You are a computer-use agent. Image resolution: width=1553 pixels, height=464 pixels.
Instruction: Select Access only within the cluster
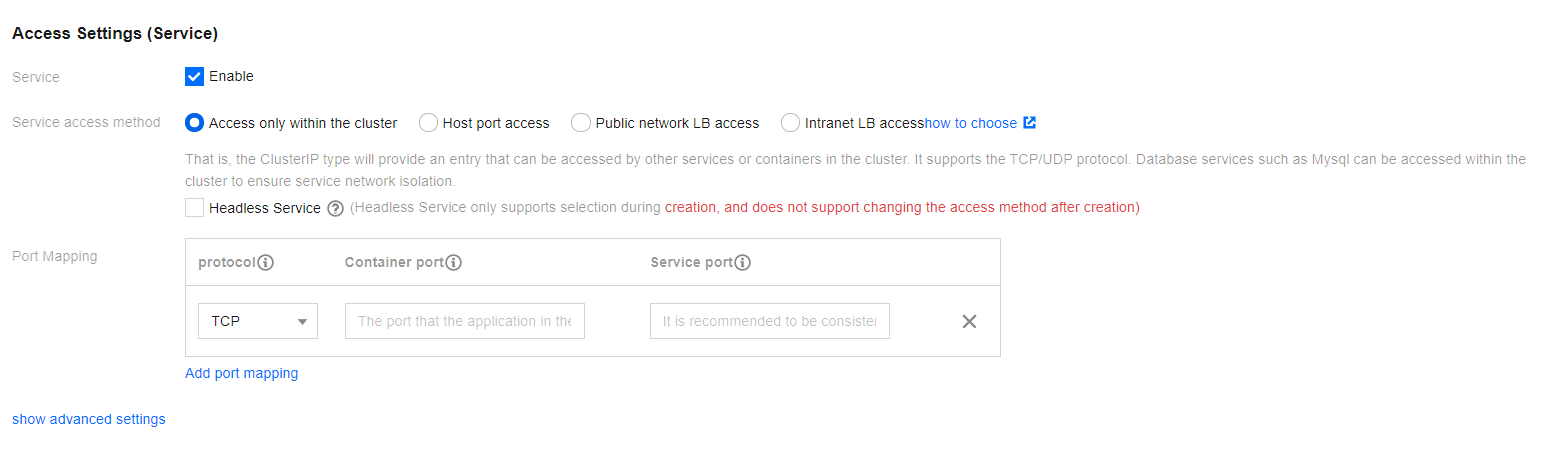[x=194, y=123]
